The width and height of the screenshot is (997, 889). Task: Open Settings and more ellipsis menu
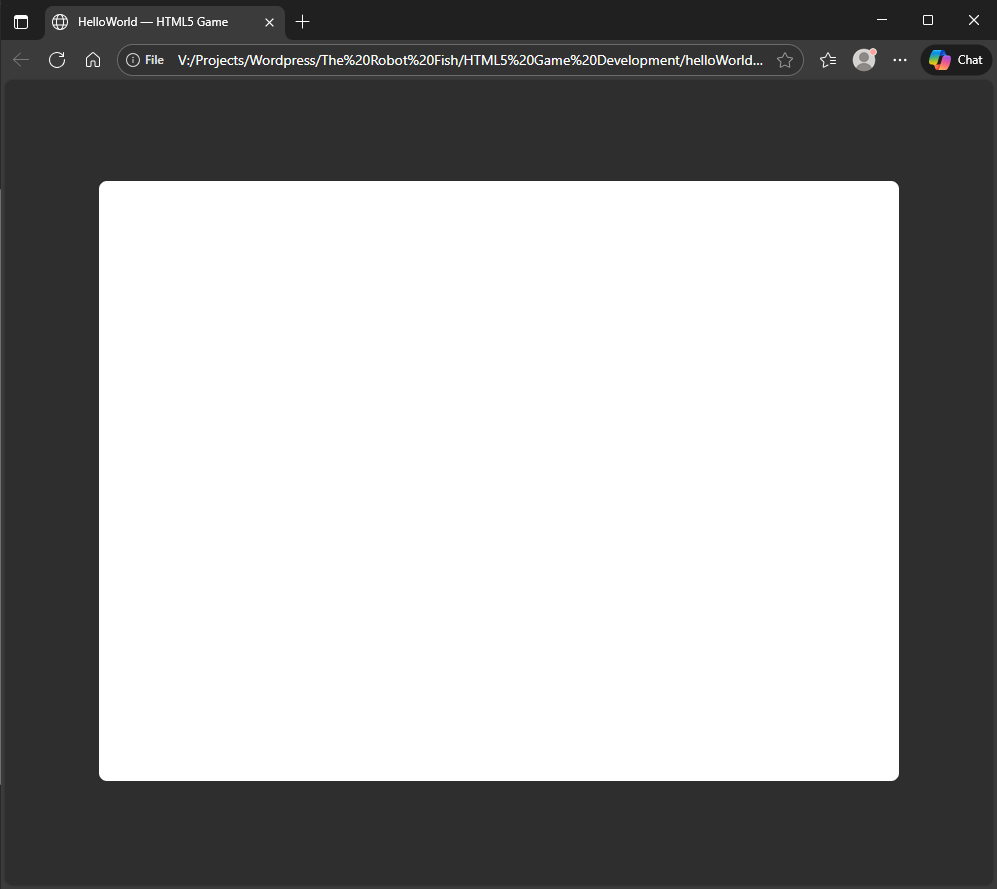[900, 60]
